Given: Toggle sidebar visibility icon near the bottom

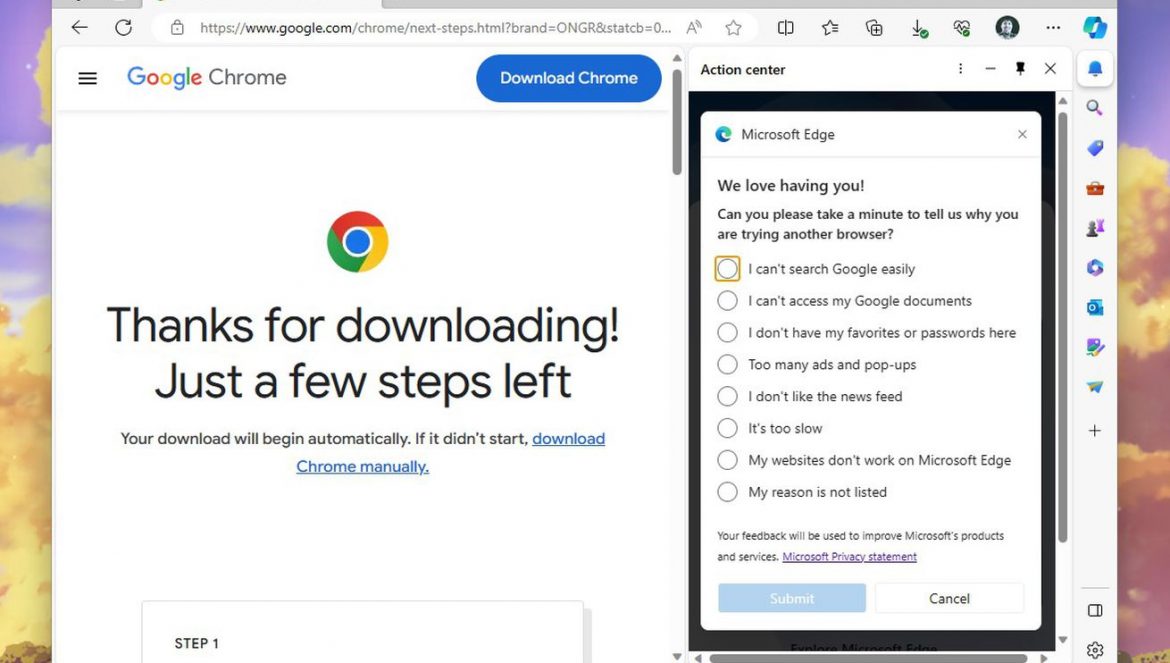Looking at the screenshot, I should point(1095,611).
